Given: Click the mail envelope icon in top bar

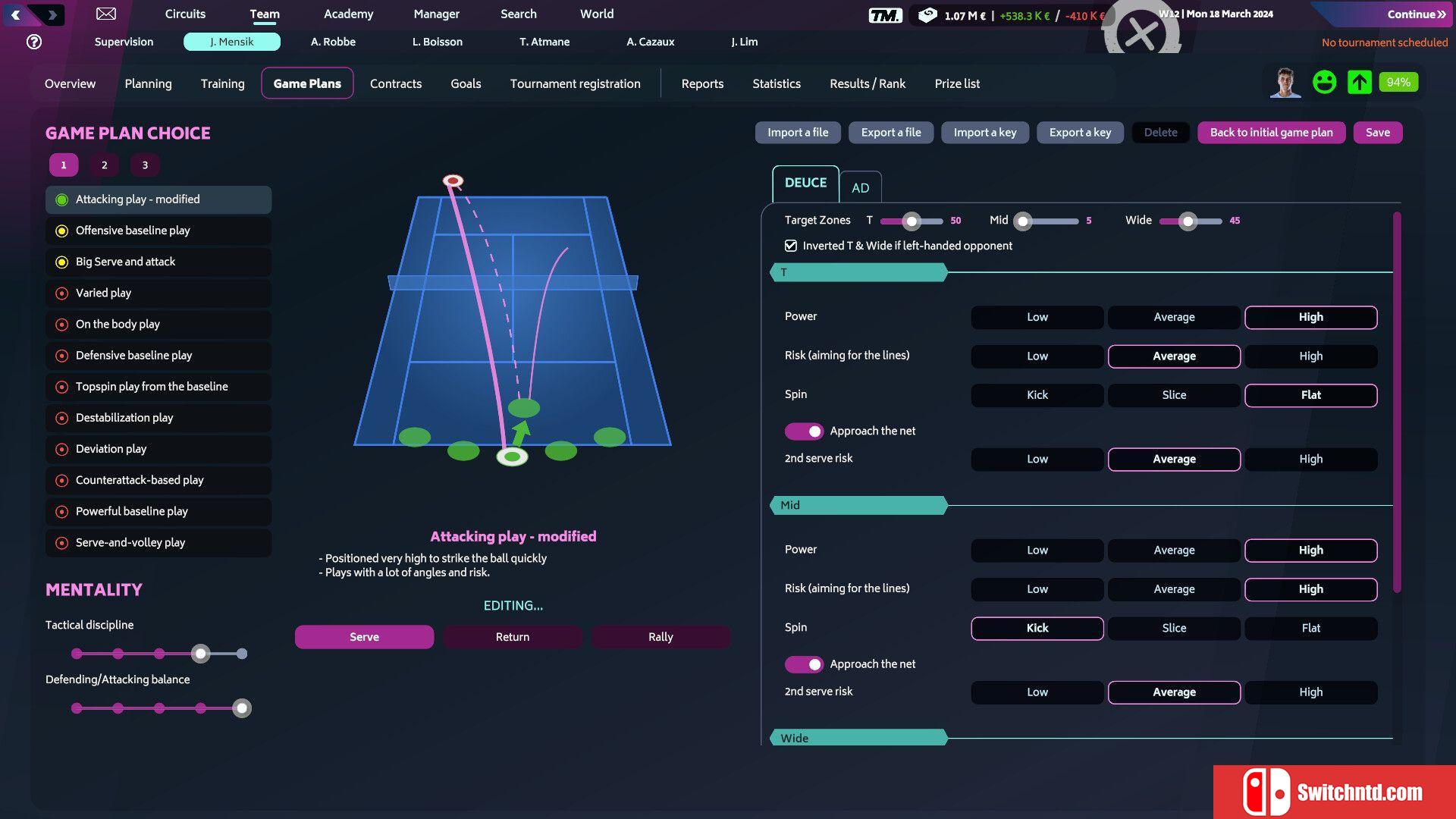Looking at the screenshot, I should [105, 13].
